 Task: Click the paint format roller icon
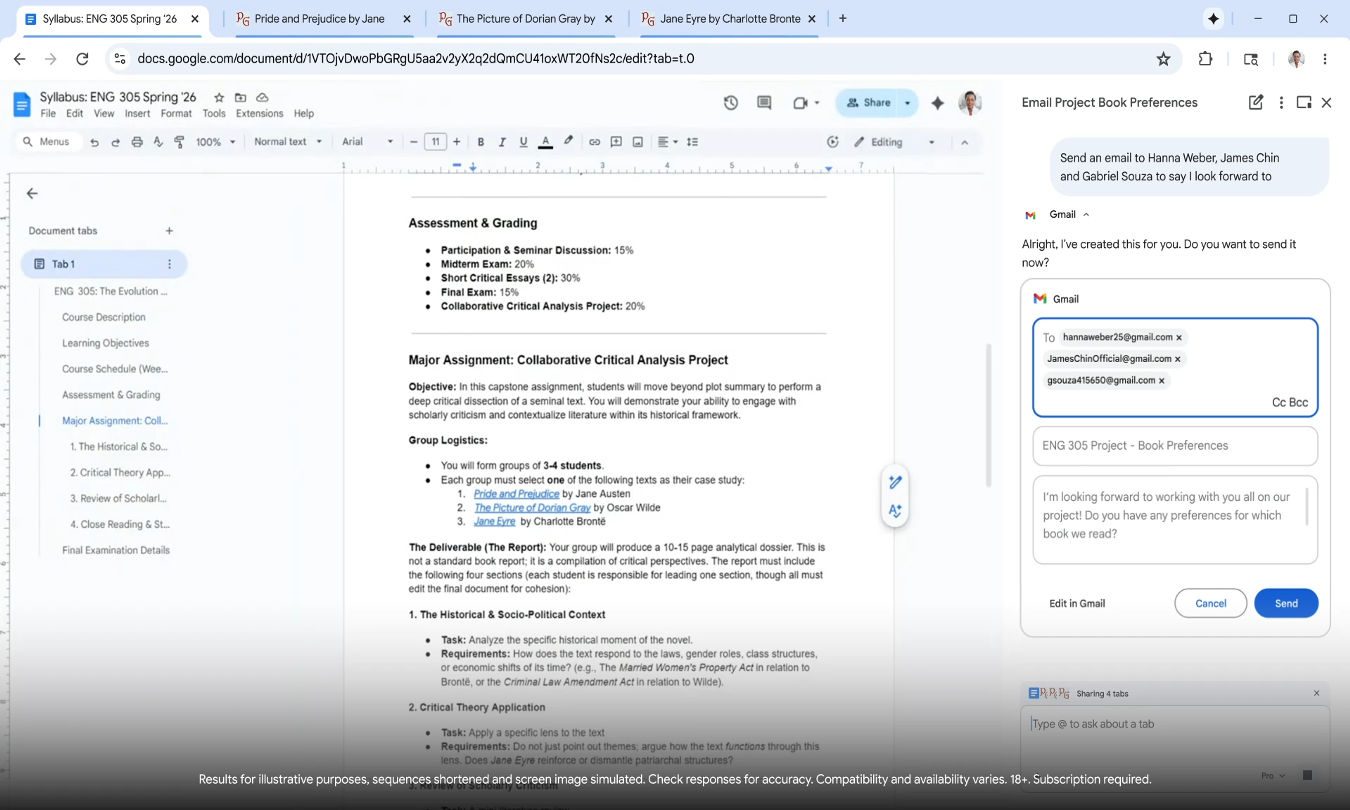pyautogui.click(x=179, y=142)
